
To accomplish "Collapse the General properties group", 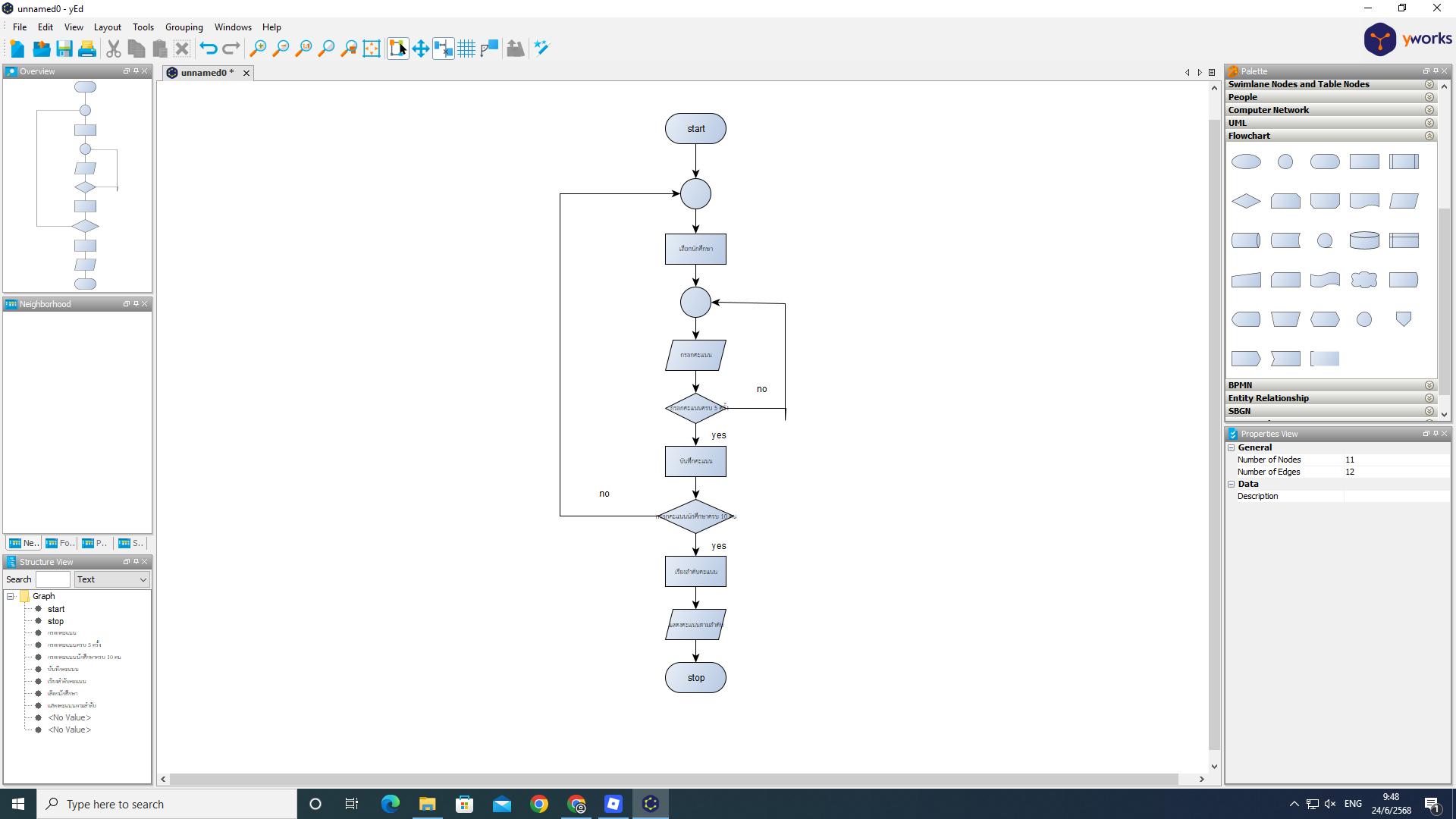I will 1232,448.
